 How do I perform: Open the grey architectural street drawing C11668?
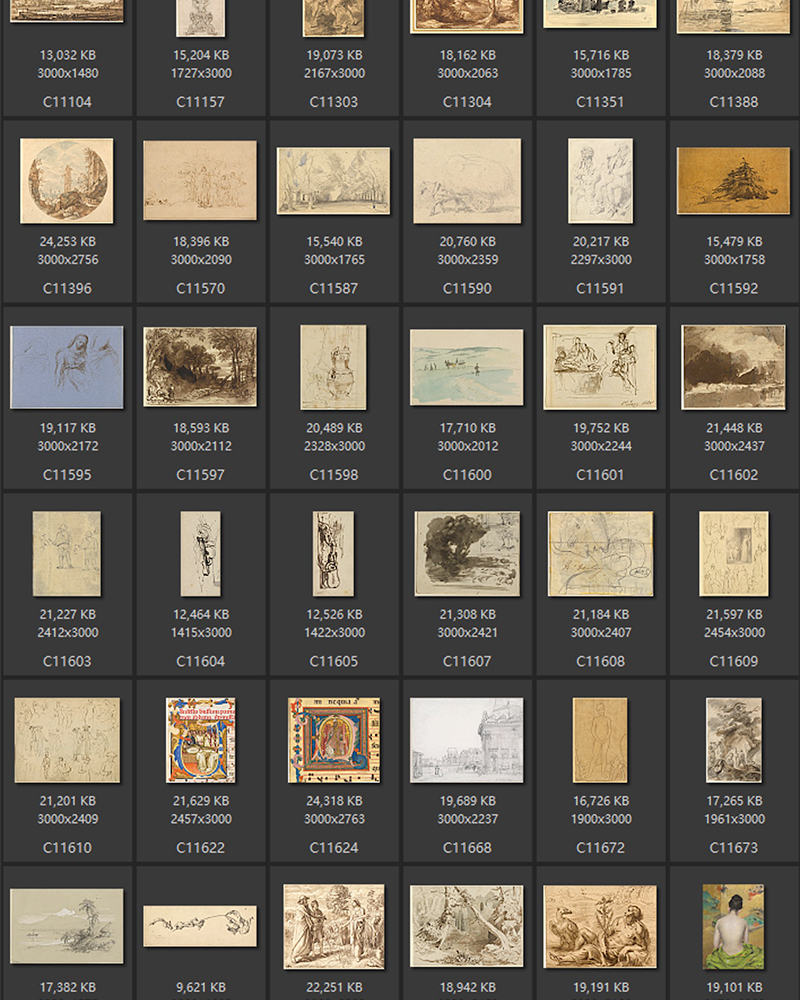(467, 740)
